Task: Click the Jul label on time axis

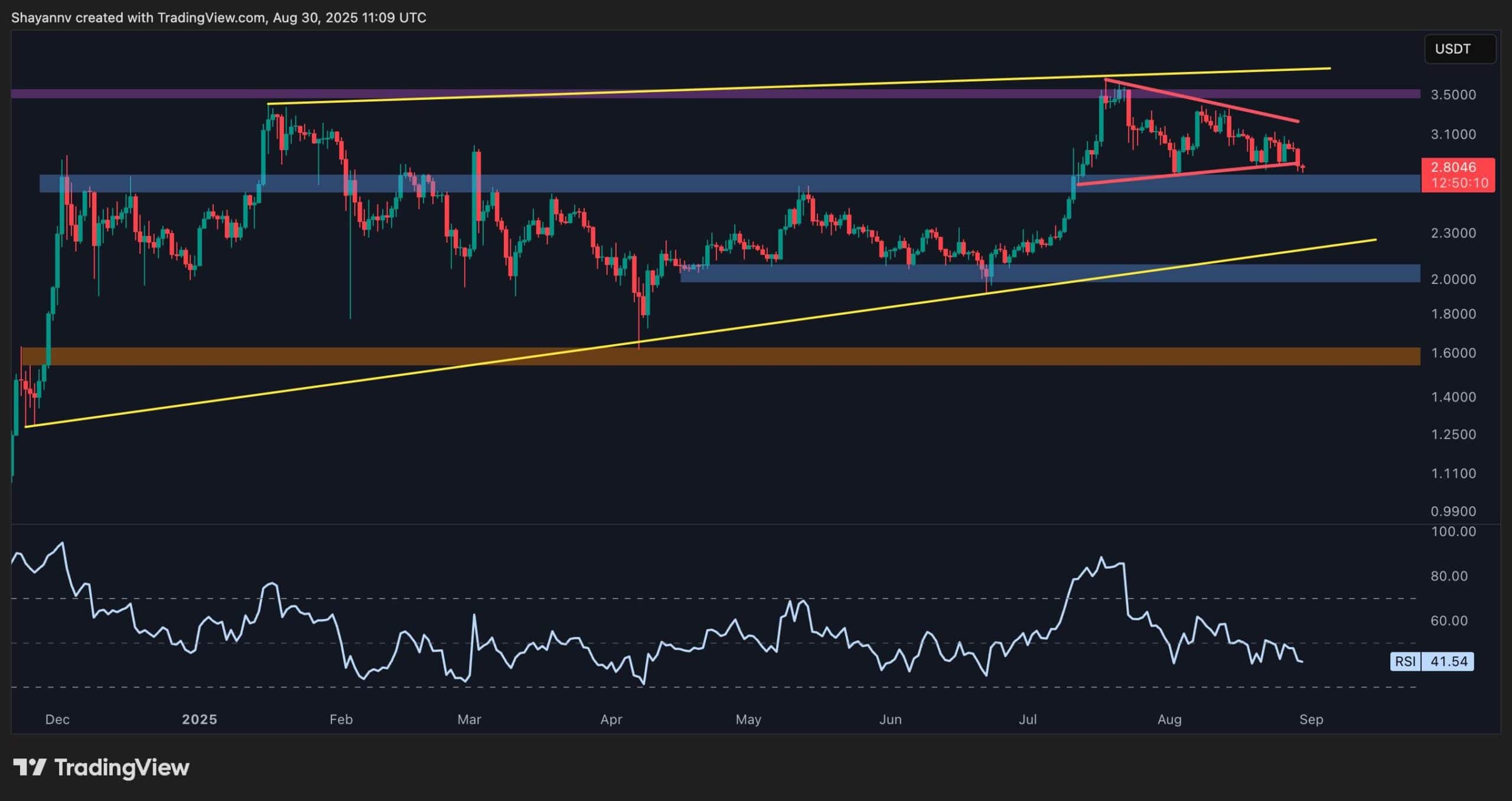Action: click(x=1027, y=720)
